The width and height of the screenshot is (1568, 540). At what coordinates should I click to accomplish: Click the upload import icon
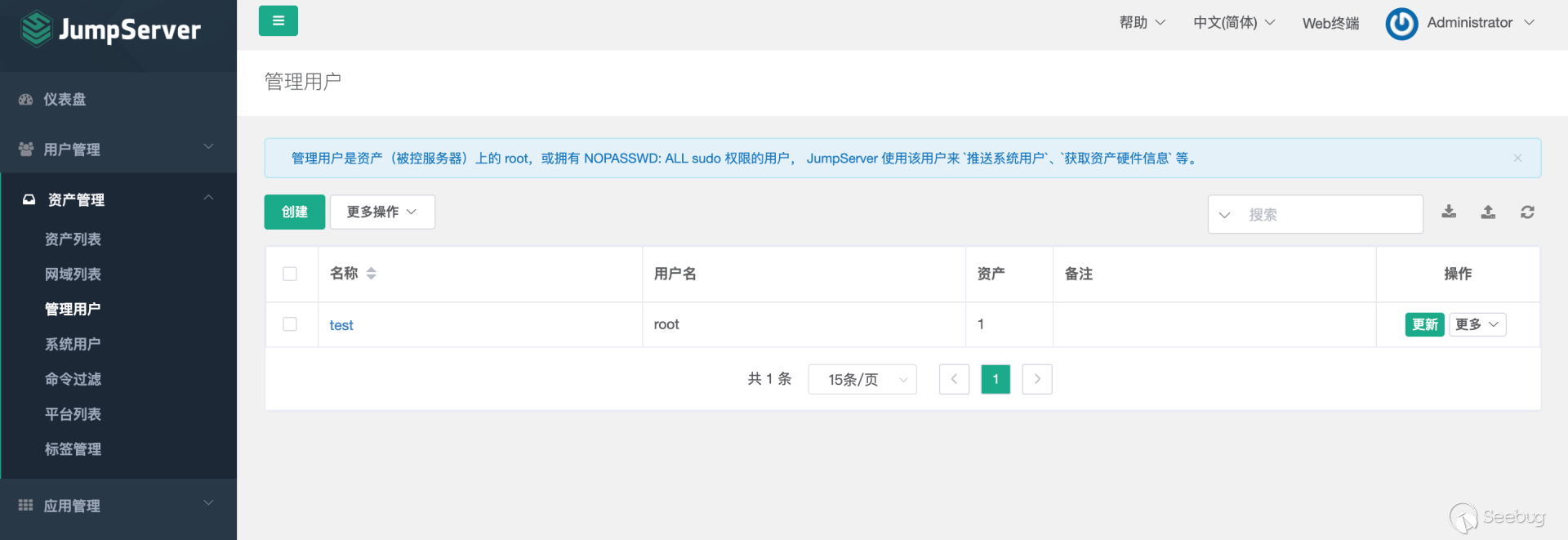point(1488,212)
